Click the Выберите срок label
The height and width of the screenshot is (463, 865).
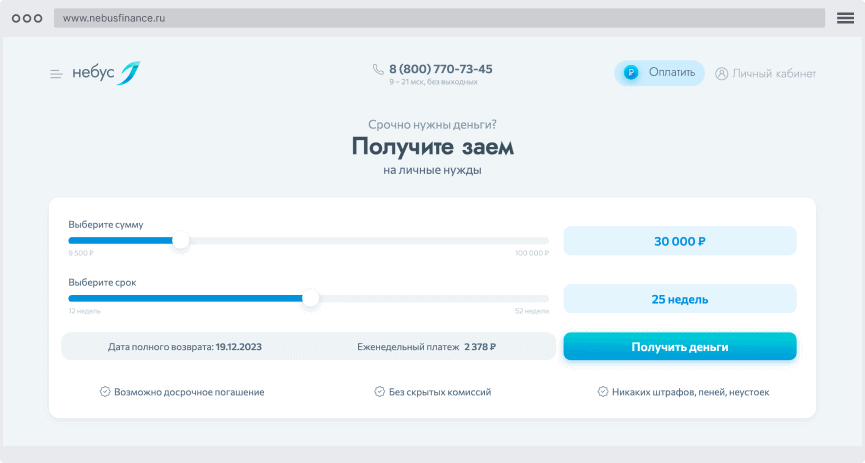[x=102, y=283]
